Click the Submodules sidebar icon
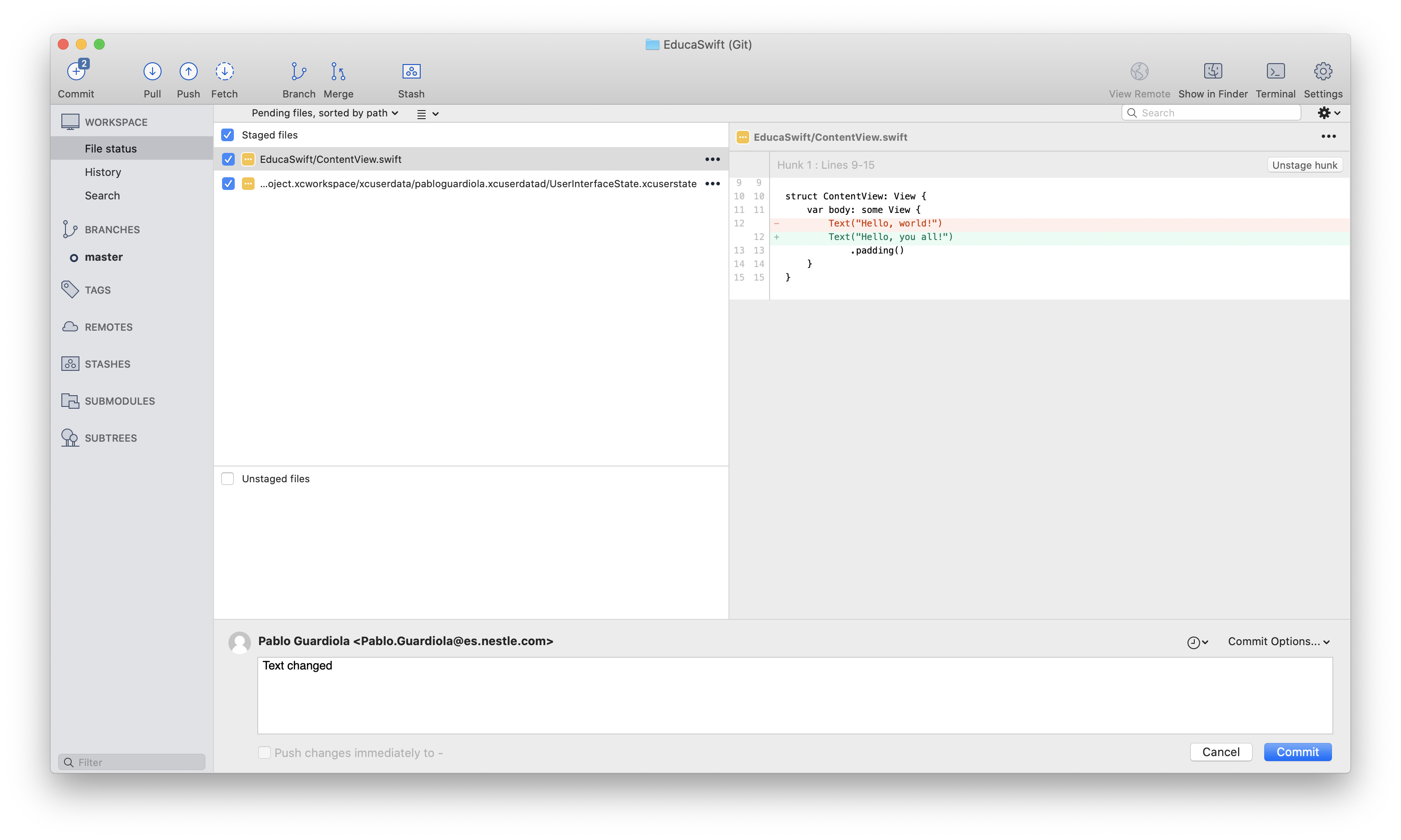 (x=70, y=401)
